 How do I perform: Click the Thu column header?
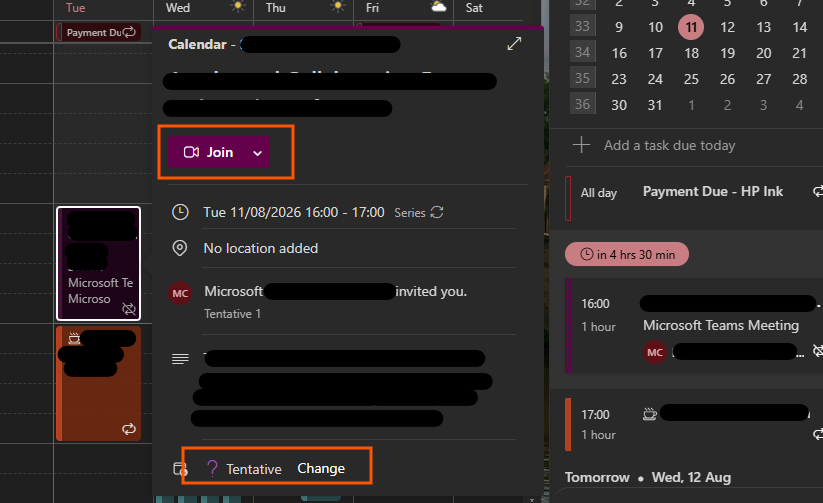[x=276, y=8]
